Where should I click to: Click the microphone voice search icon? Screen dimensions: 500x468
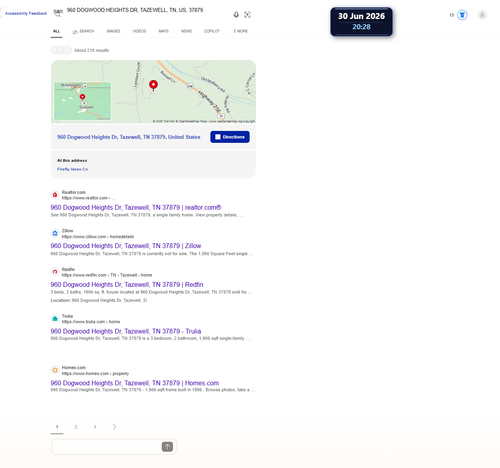236,14
